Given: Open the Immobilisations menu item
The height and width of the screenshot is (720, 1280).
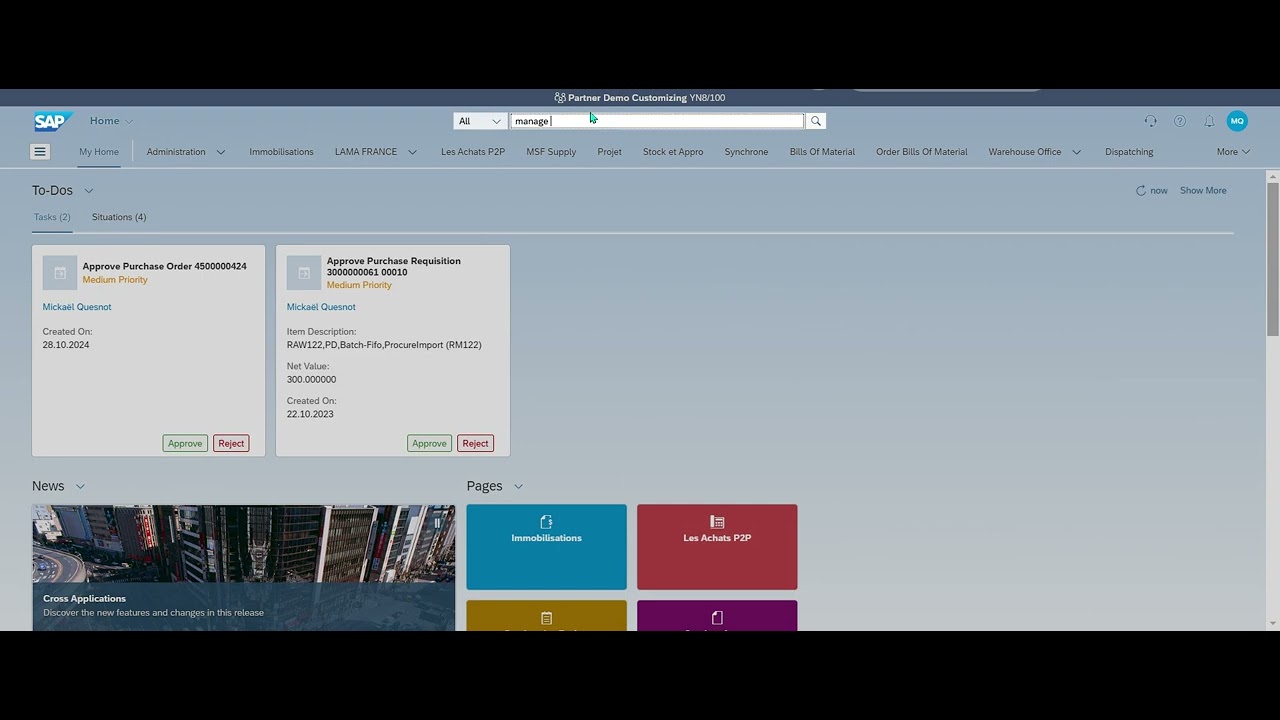Looking at the screenshot, I should click(x=281, y=152).
